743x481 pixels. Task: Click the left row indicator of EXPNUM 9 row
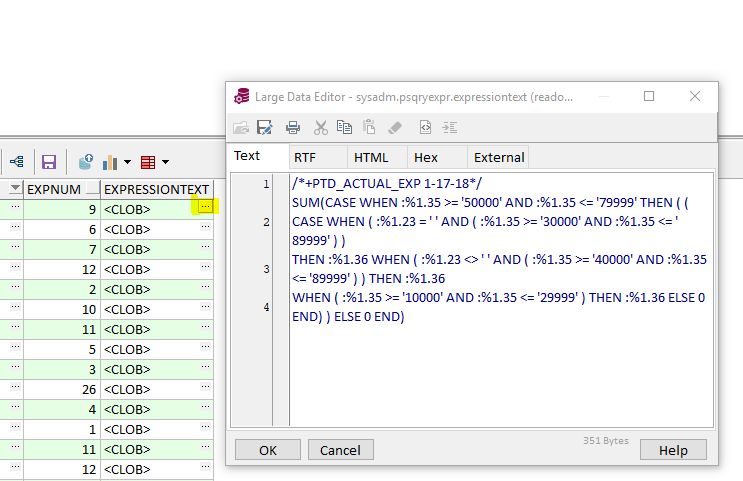(15, 207)
